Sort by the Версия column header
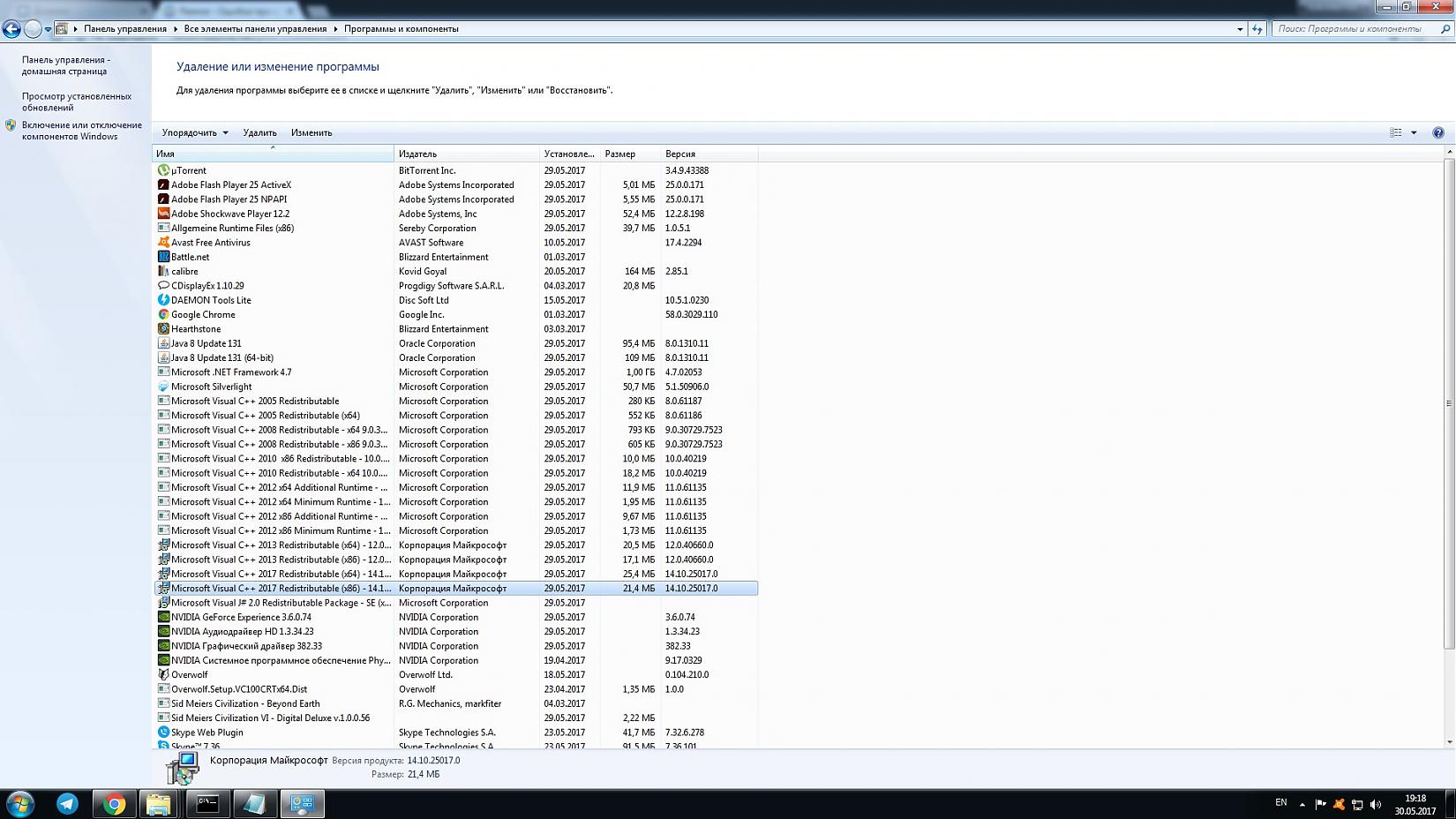The height and width of the screenshot is (819, 1456). click(709, 154)
